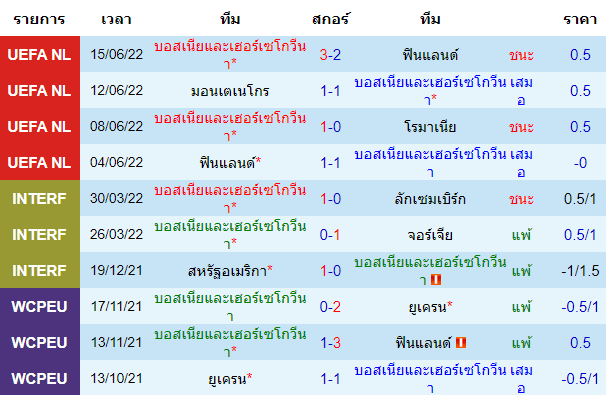The height and width of the screenshot is (395, 606).
Task: Click the ราคา column header
Action: click(580, 19)
